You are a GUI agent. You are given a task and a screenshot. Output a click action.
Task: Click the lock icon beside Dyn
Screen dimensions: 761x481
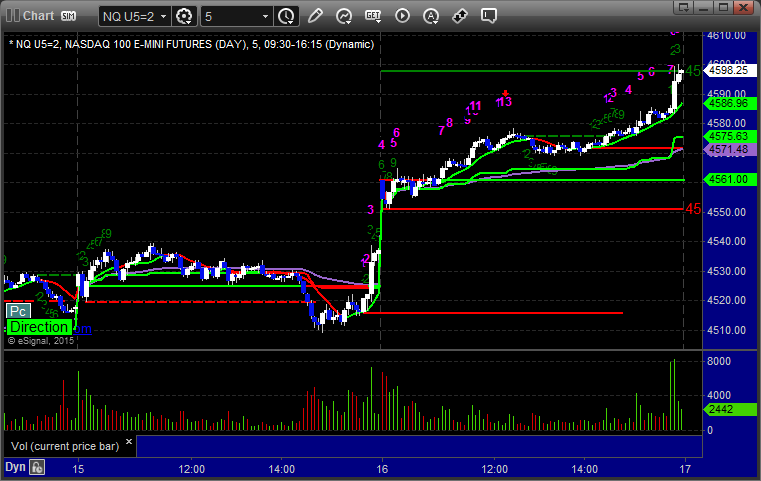point(37,467)
